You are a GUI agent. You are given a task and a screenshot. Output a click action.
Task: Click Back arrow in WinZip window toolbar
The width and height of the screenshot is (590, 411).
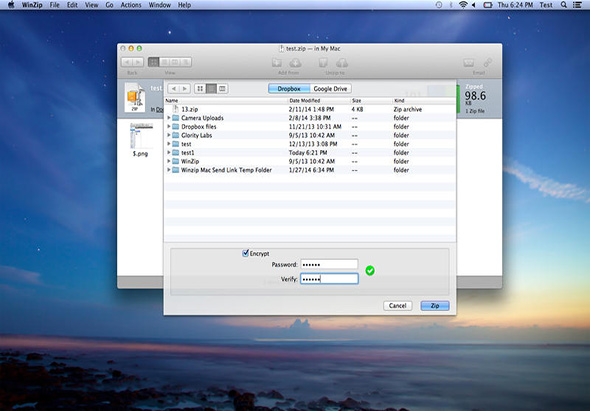point(127,62)
